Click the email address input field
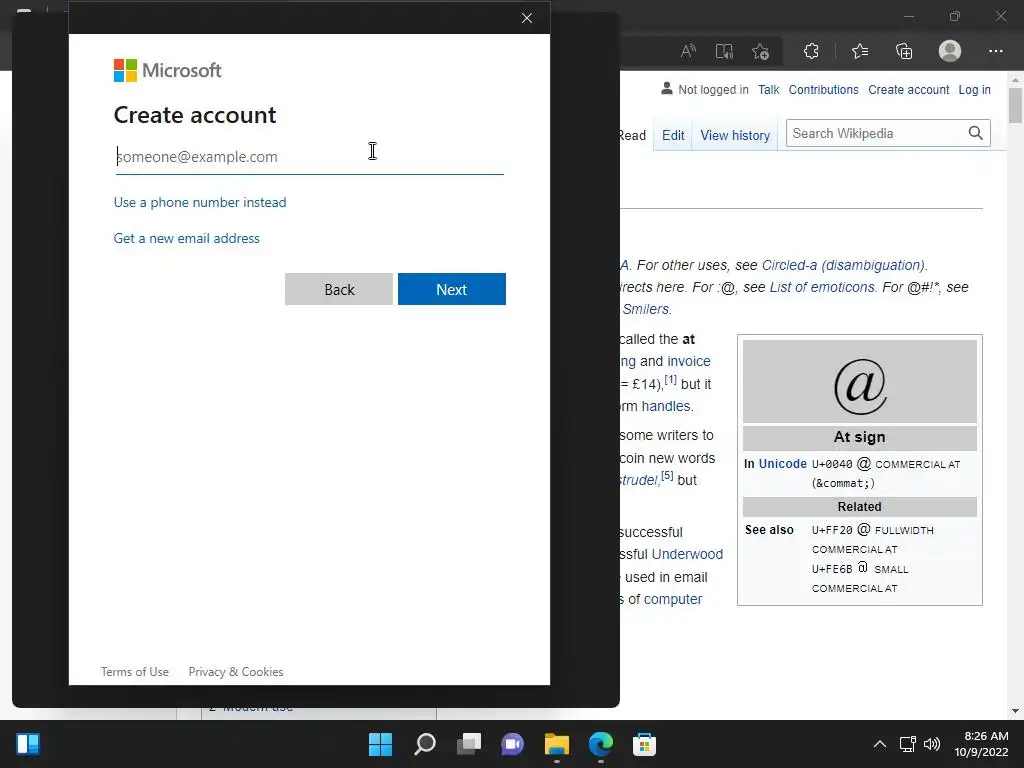1024x768 pixels. (310, 157)
